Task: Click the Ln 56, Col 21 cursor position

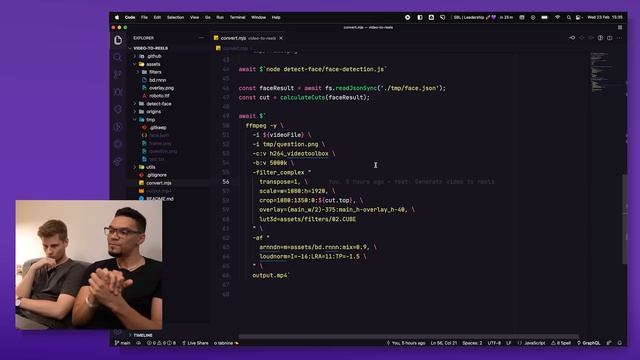Action: [443, 343]
